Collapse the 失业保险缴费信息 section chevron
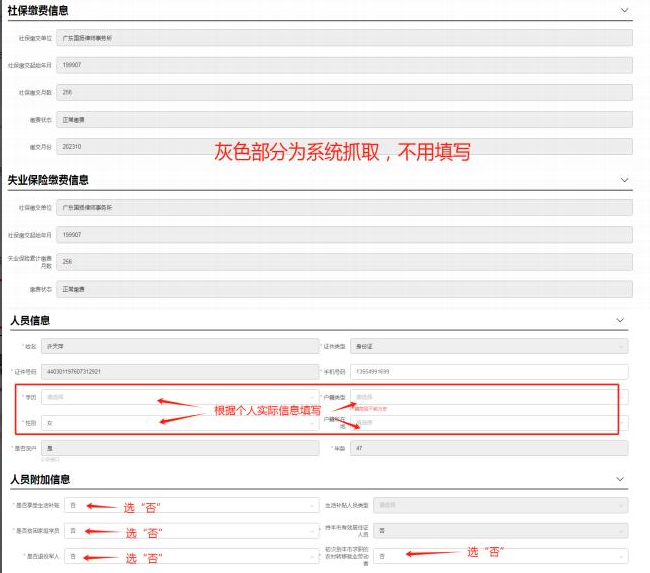This screenshot has height=573, width=650. click(624, 180)
